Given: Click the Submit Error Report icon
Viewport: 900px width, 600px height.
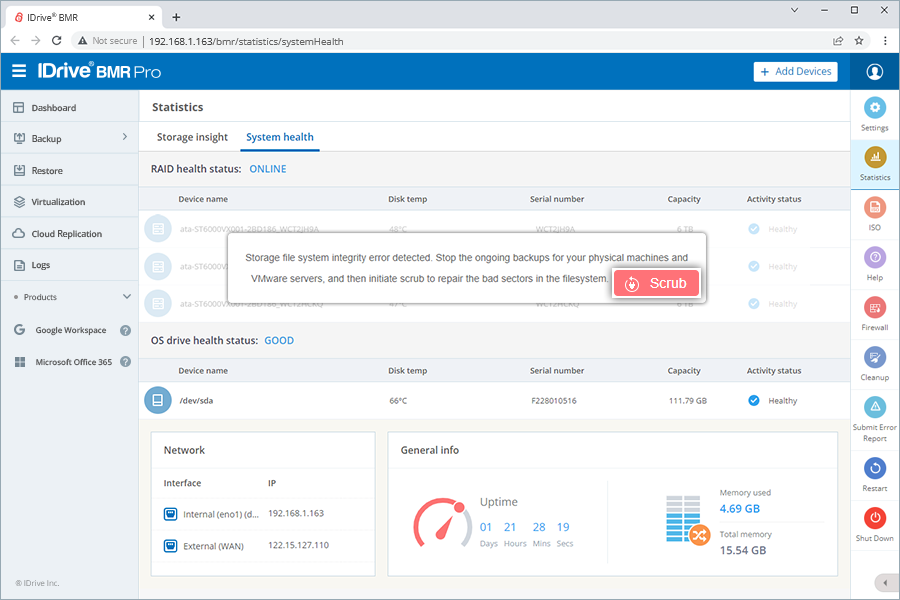Looking at the screenshot, I should coord(875,408).
